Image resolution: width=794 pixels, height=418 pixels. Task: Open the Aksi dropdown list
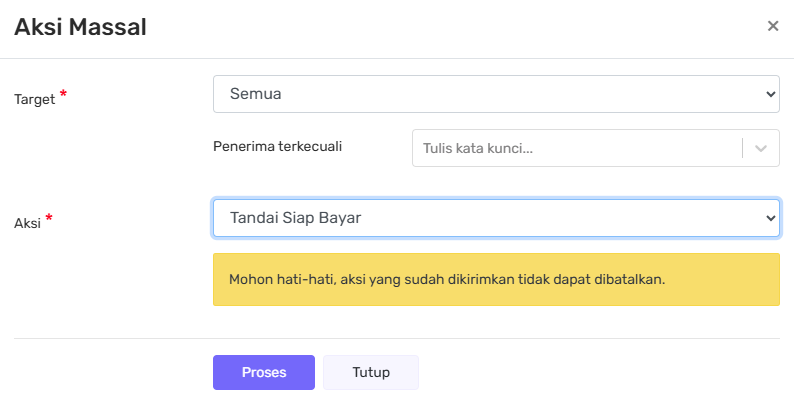point(495,217)
